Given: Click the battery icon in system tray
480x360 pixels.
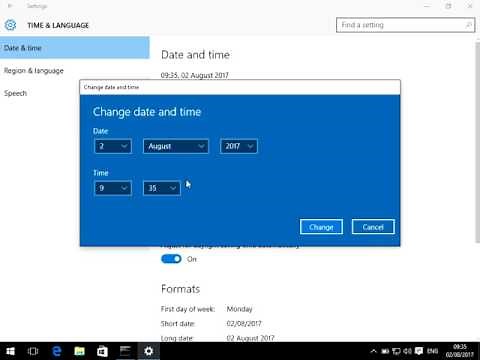Looking at the screenshot, I should click(x=385, y=351).
